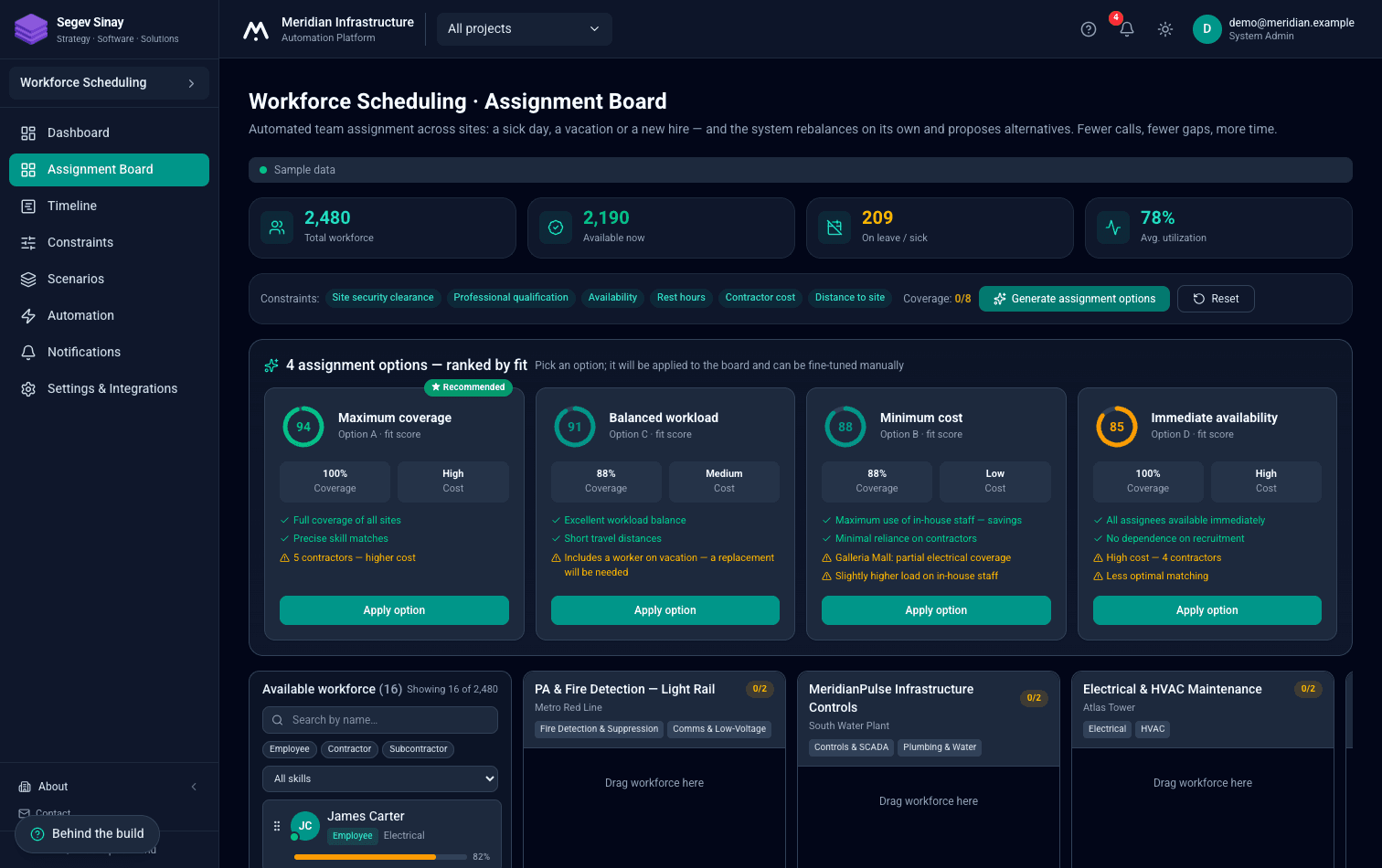The image size is (1382, 868).
Task: Toggle the Employee filter chip
Action: coord(290,749)
